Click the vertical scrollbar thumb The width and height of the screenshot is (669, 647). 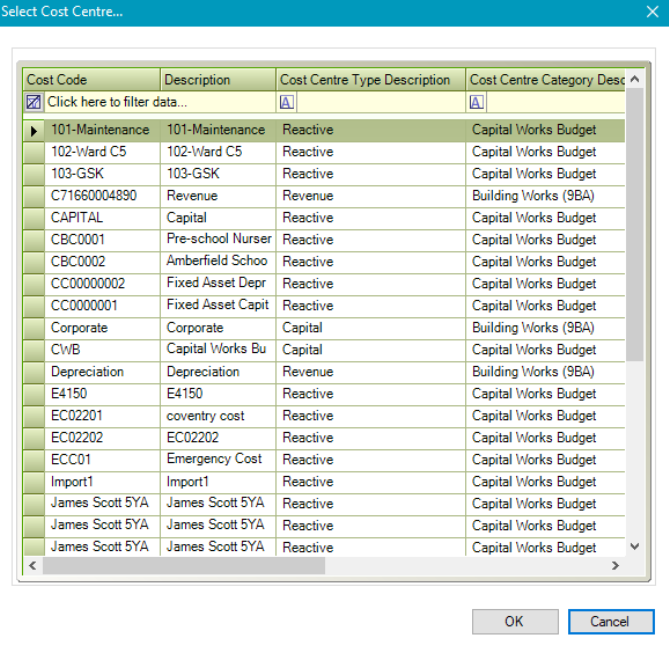coord(636,225)
